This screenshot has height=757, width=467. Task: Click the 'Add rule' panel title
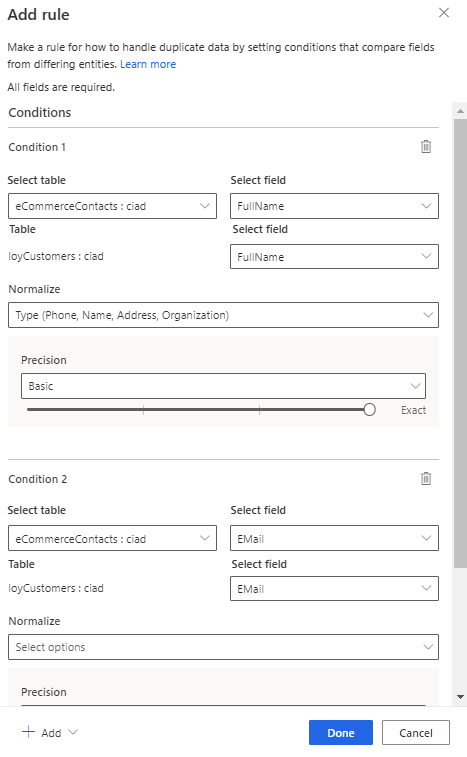coord(39,14)
